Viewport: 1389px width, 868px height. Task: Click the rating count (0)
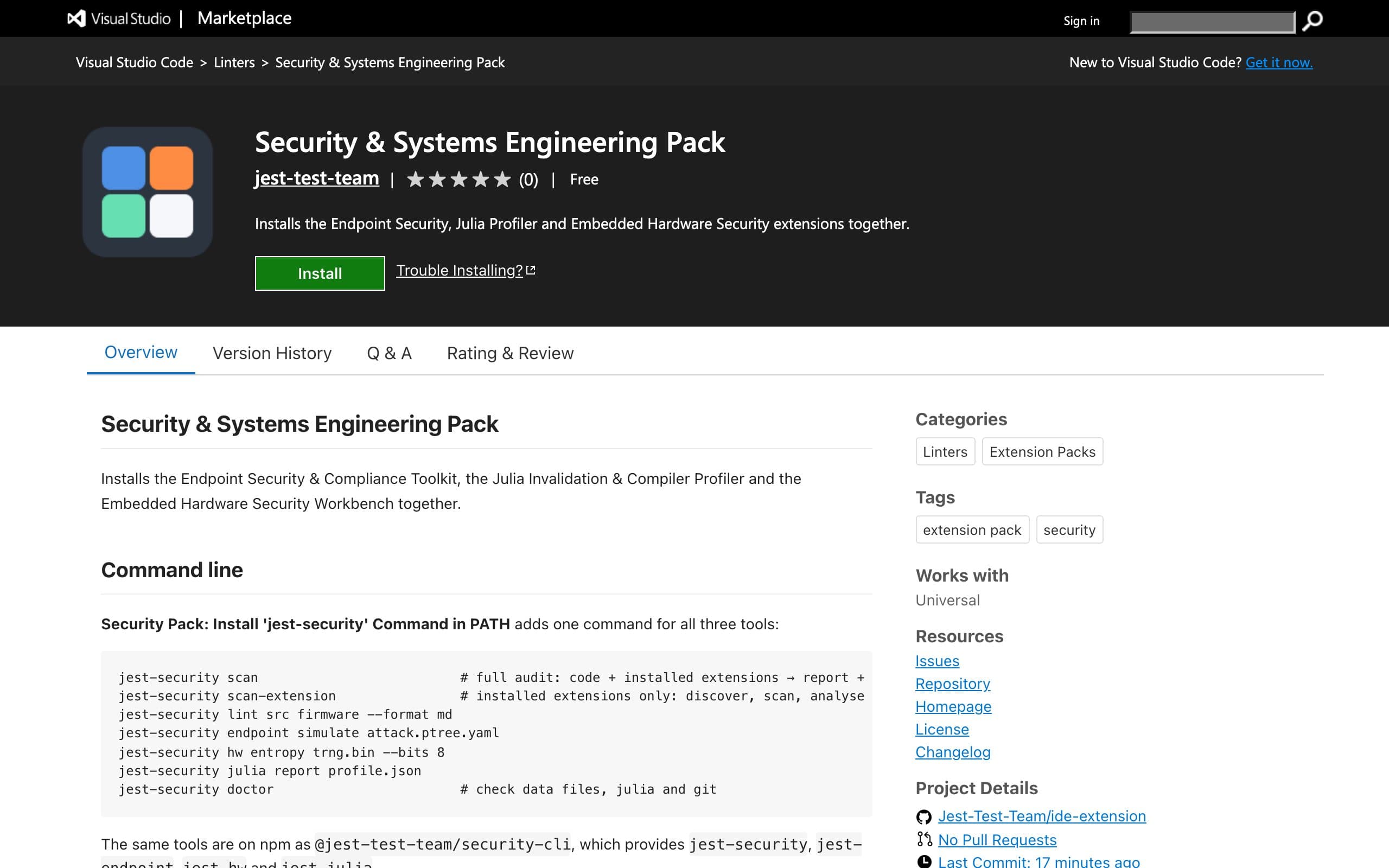click(528, 180)
